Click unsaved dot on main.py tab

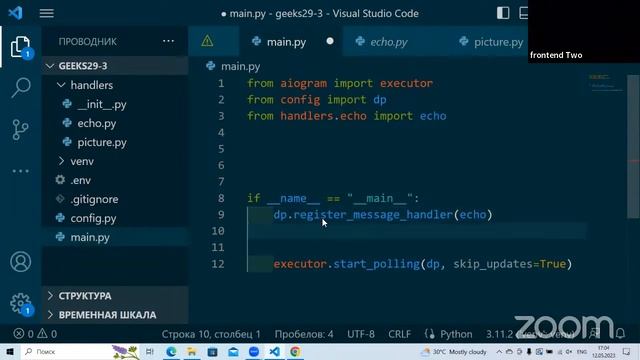(330, 41)
